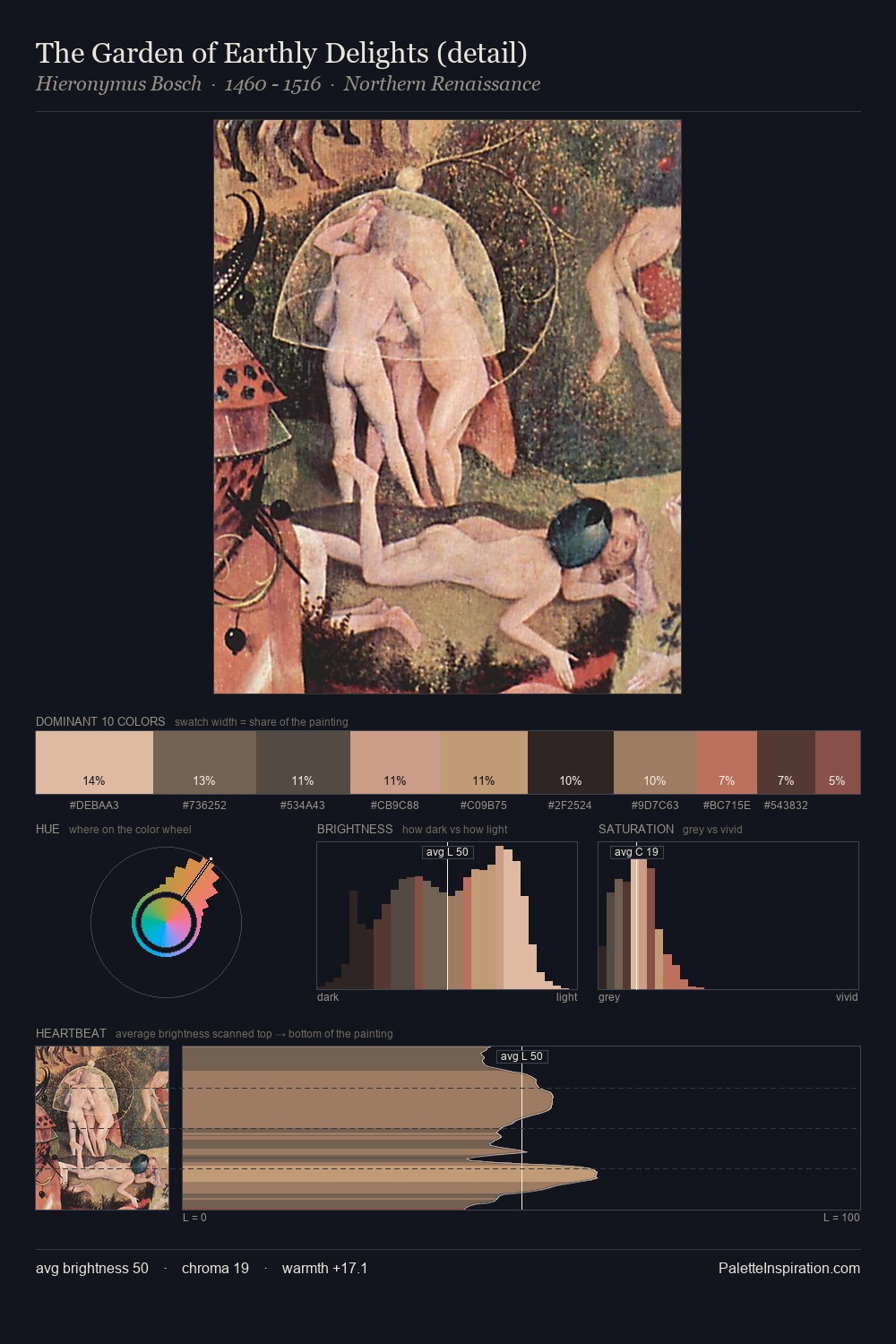Click the 'light' axis label
The image size is (896, 1344).
[566, 996]
